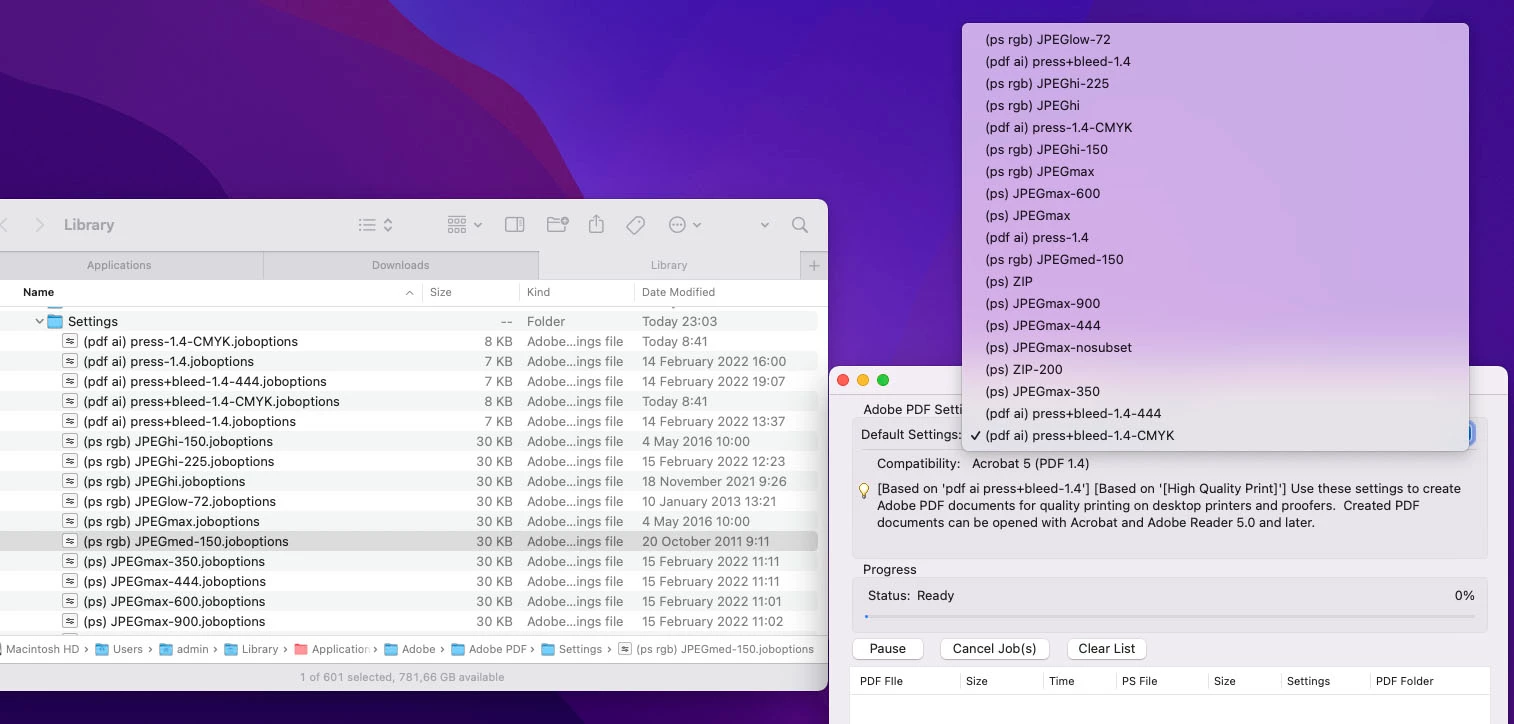
Task: Switch to the Downloads tab in Finder
Action: (400, 265)
